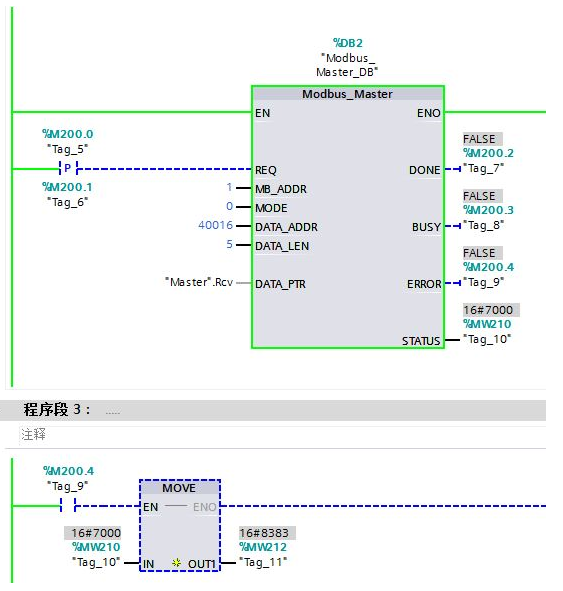The width and height of the screenshot is (563, 591).
Task: Click FALSE monitor value above %M200.4
Action: pos(482,253)
